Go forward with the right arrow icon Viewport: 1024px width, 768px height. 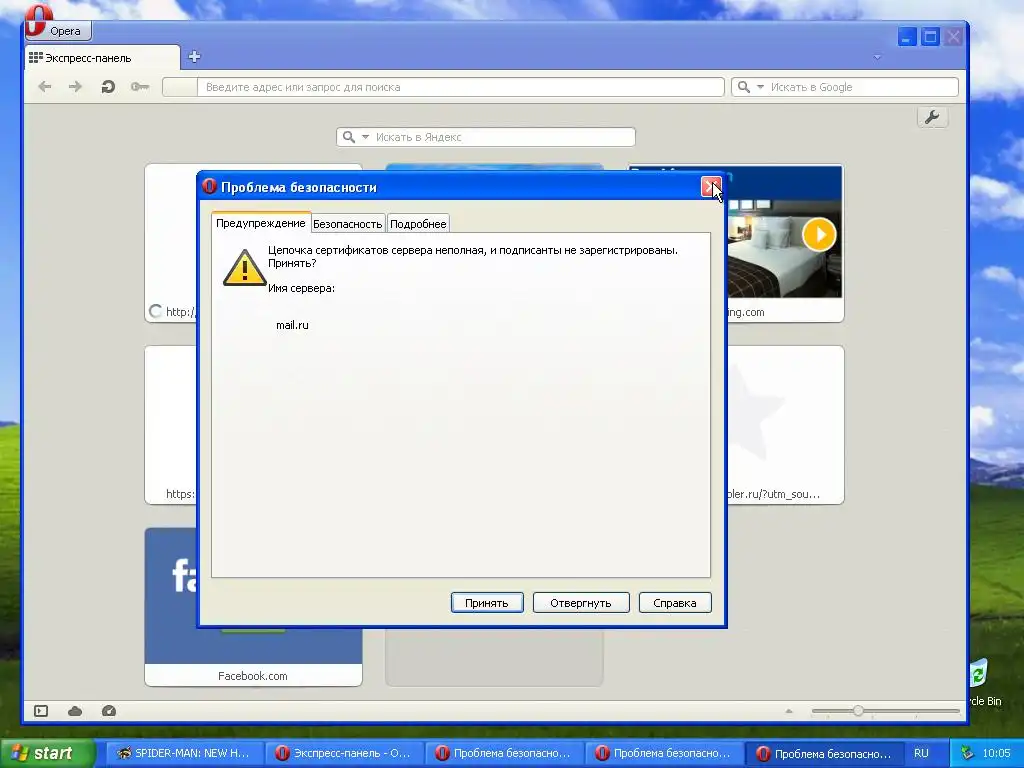click(76, 87)
